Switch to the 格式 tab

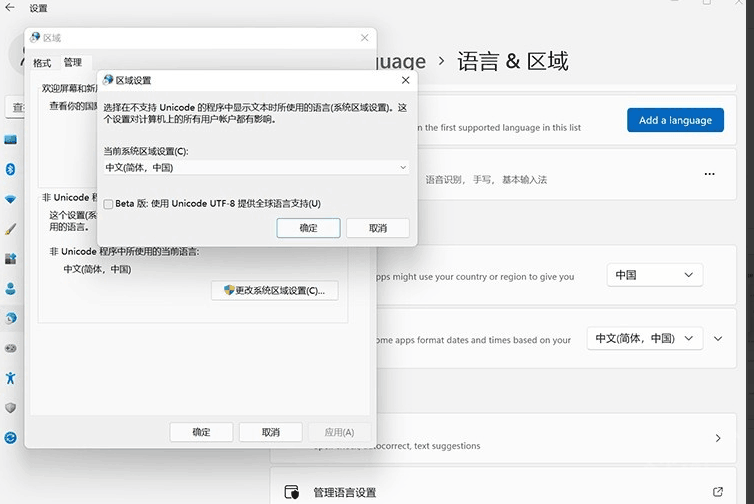[42, 63]
